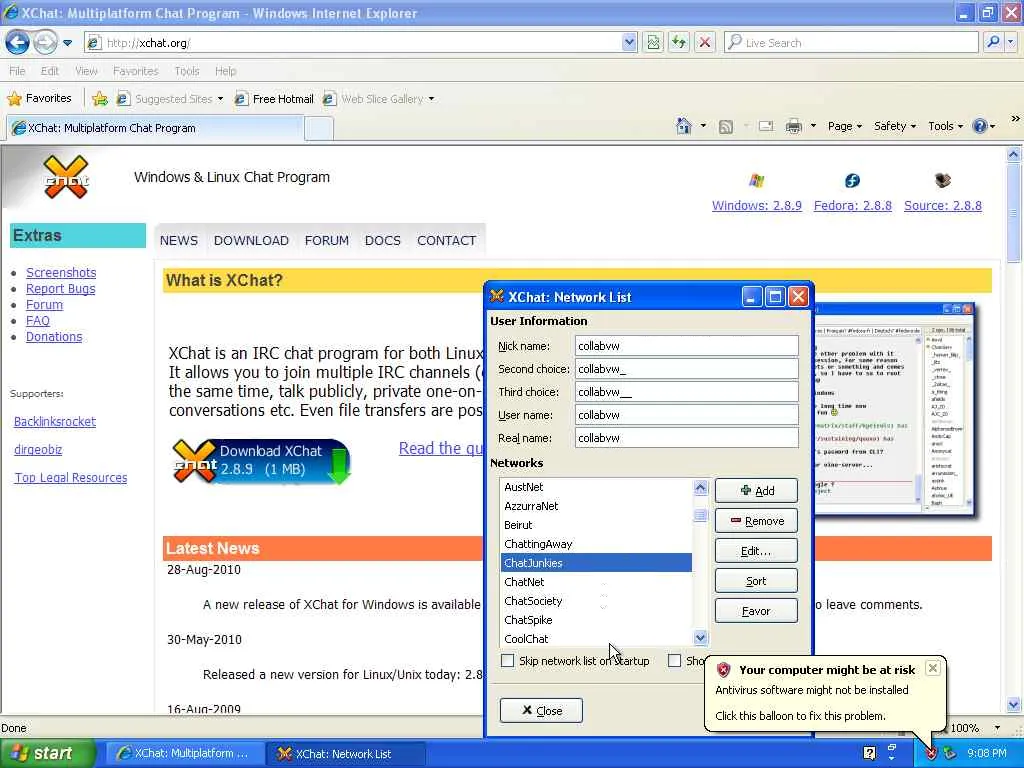This screenshot has height=768, width=1024.
Task: Click the Screenshots link in Extras
Action: click(61, 272)
